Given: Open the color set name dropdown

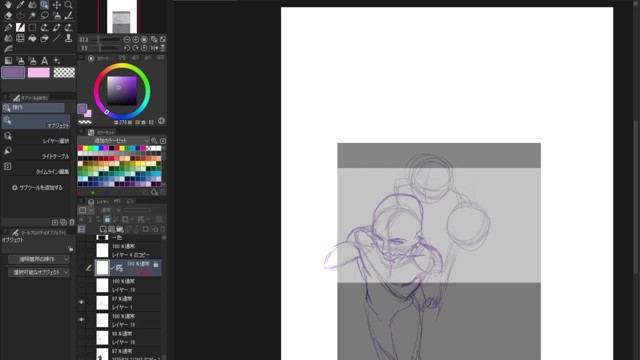Looking at the screenshot, I should point(114,141).
